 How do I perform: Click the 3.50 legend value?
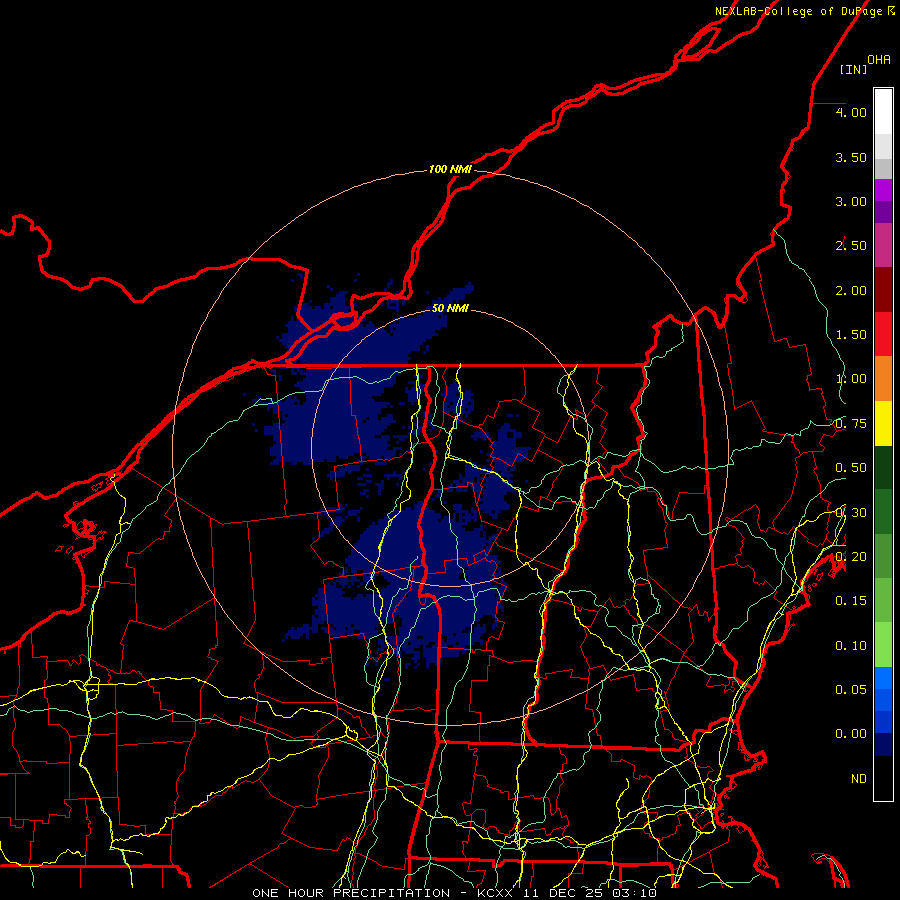coord(851,157)
